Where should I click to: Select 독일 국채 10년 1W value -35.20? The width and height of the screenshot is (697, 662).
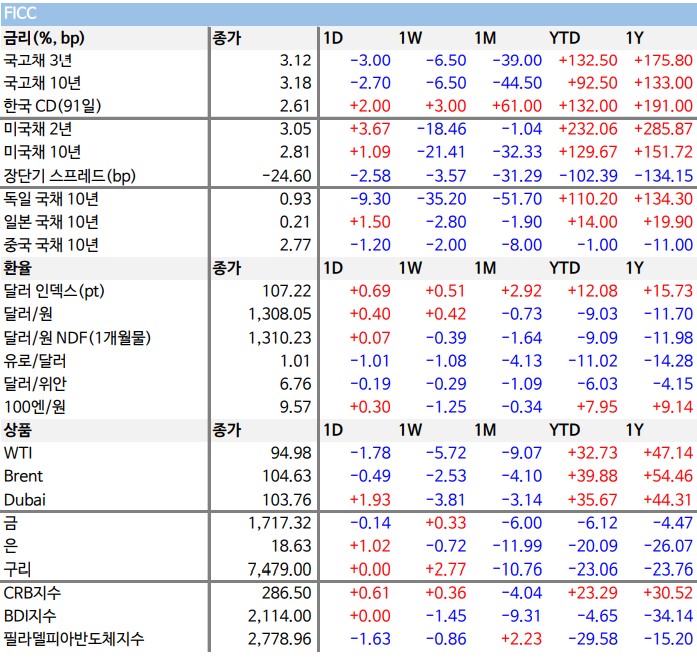(x=441, y=199)
